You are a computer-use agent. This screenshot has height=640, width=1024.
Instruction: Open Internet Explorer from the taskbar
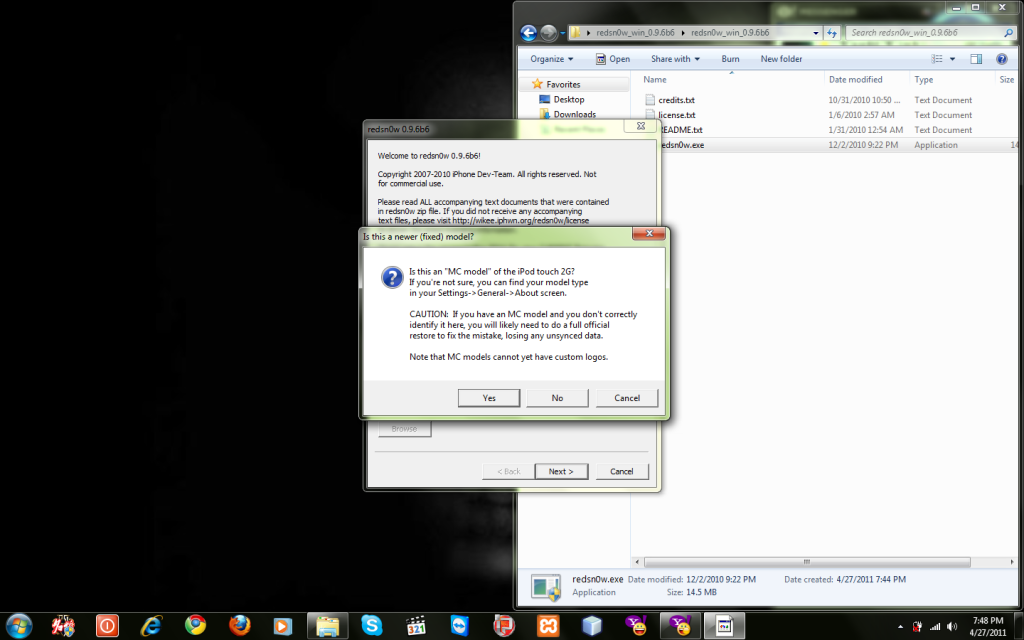[151, 625]
